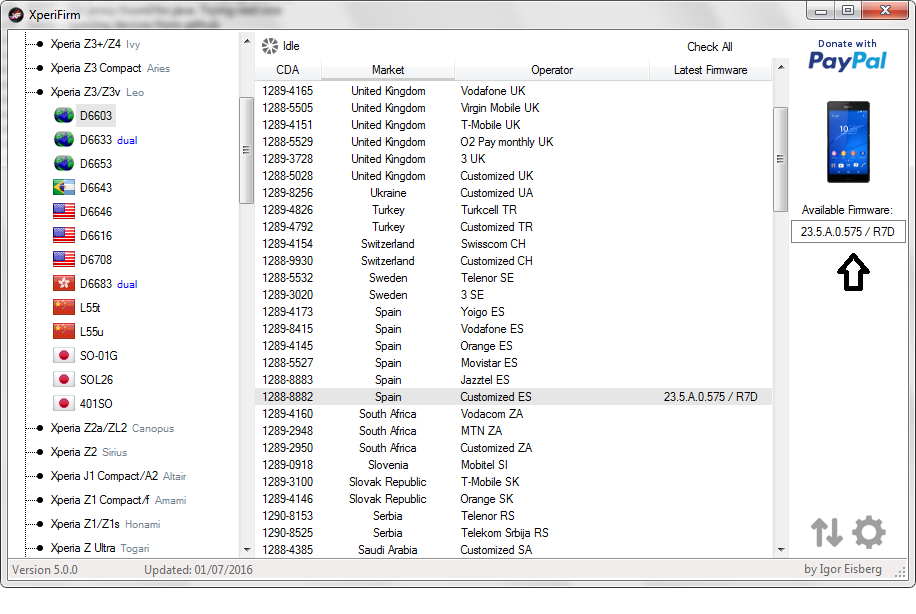Click the Xperia phone thumbnail image
Screen dimensions: 916x614
tap(847, 141)
